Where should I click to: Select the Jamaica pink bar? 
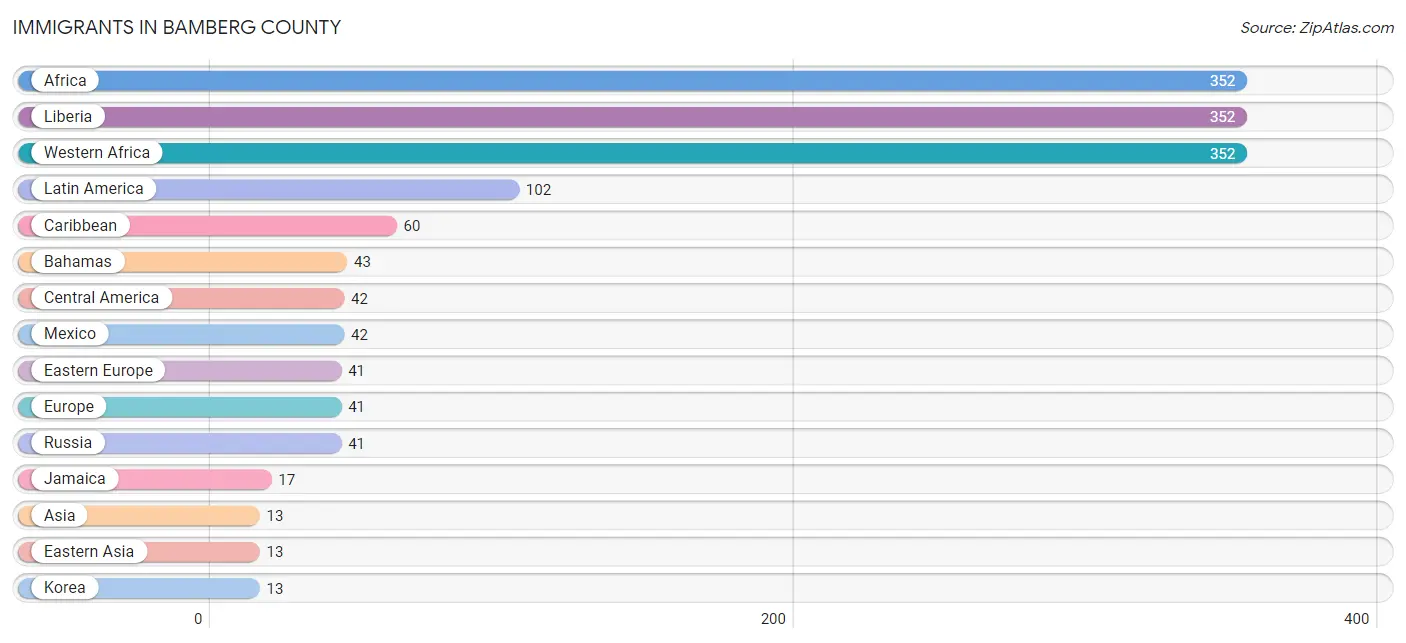point(145,479)
